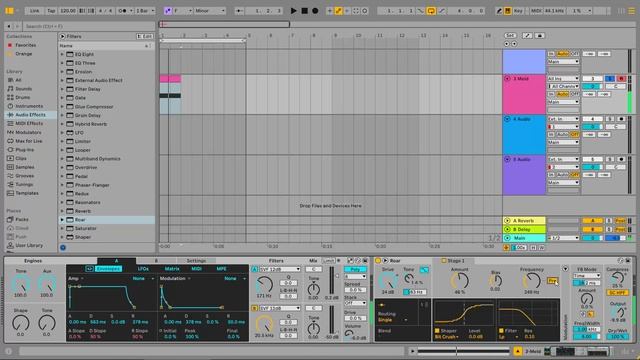Image resolution: width=640 pixels, height=360 pixels.
Task: Click the Stop button in transport
Action: tap(304, 11)
